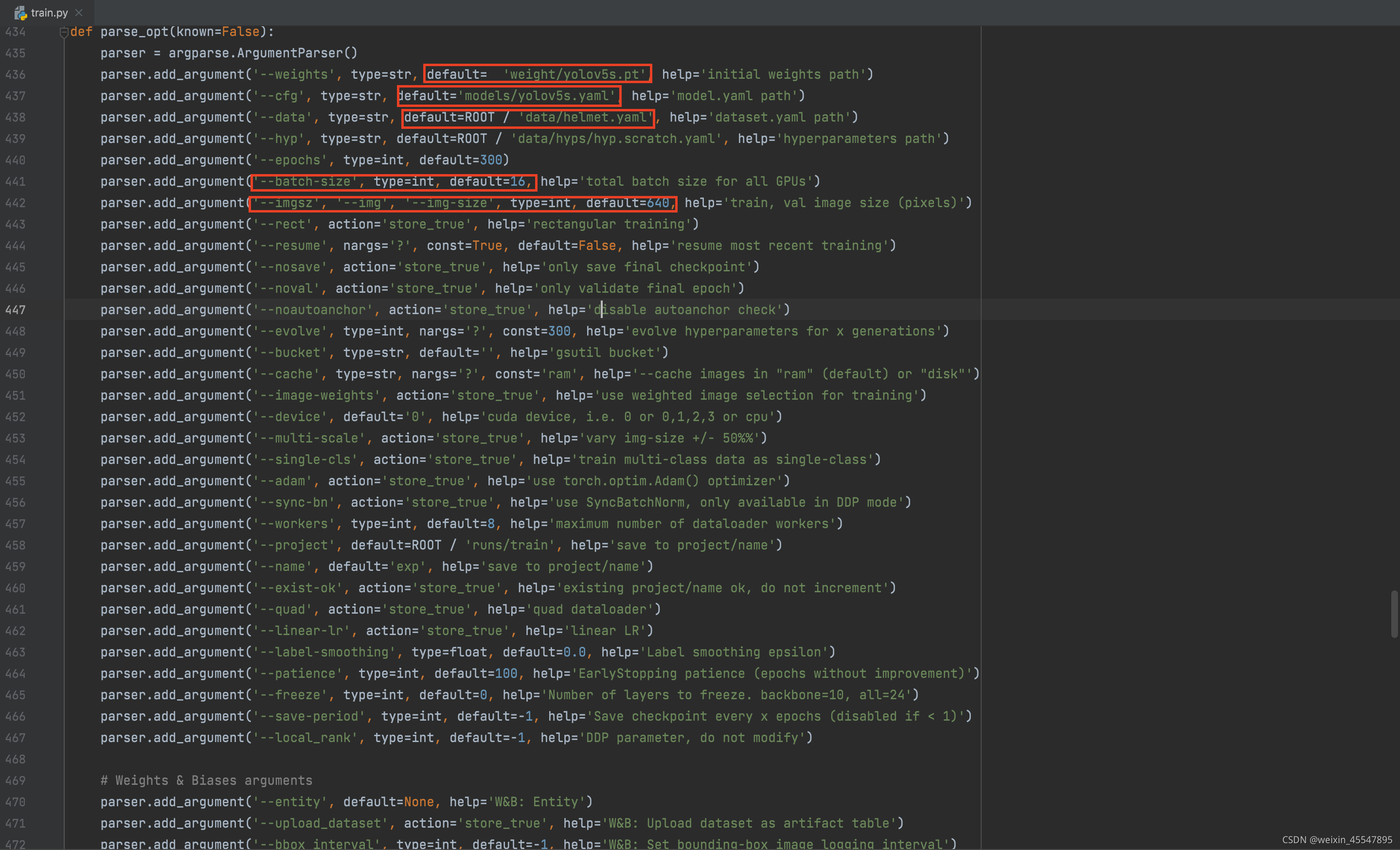Screen dimensions: 1400x850
Task: Click the imgsz default value 640
Action: pos(658,203)
